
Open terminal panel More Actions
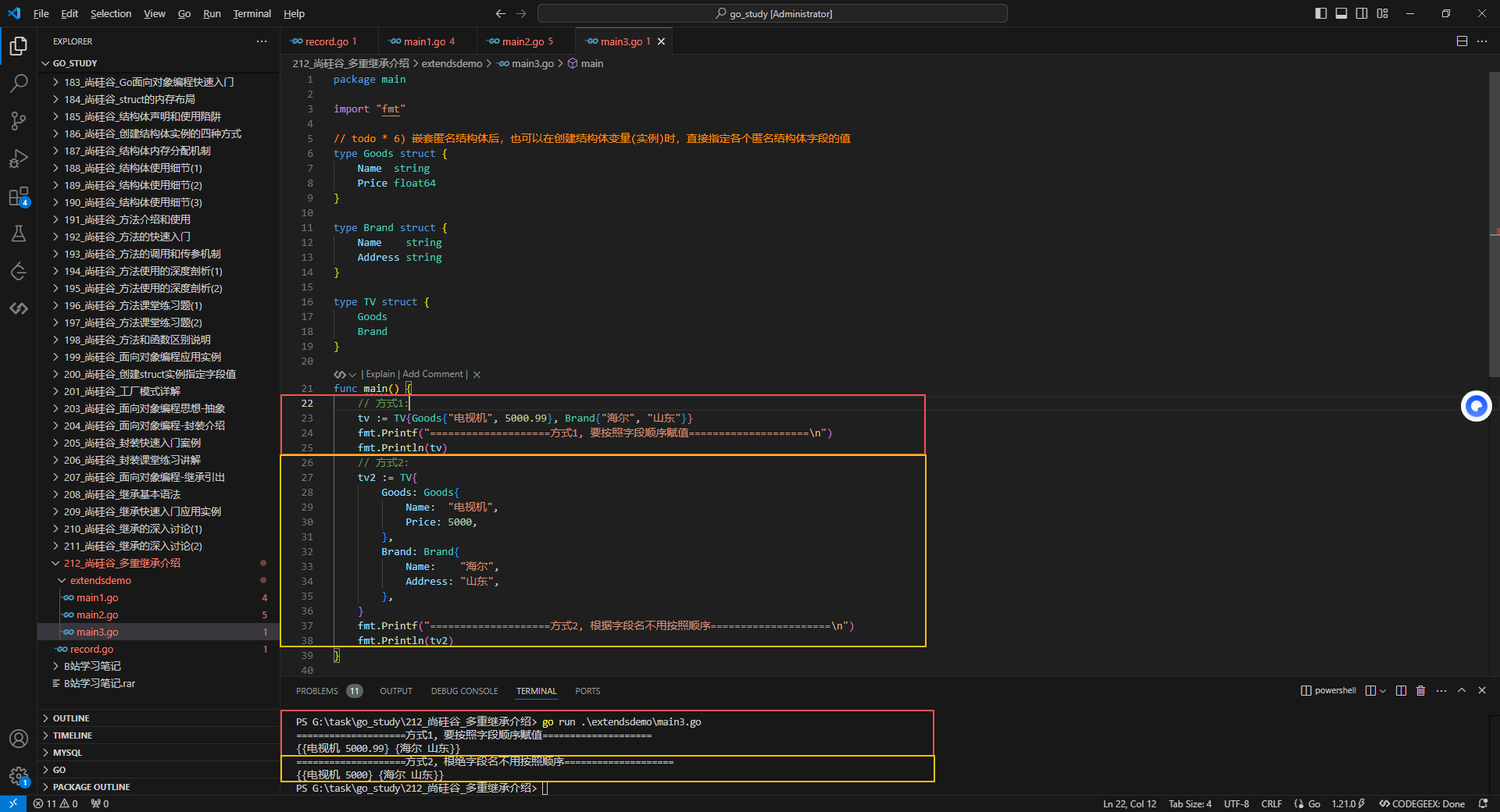point(1441,691)
